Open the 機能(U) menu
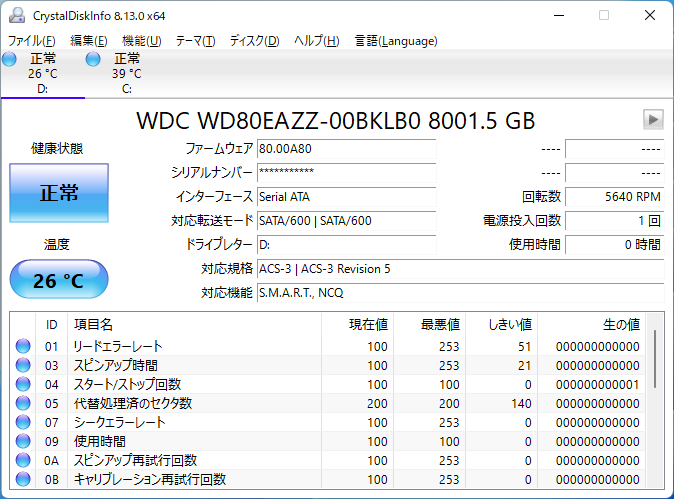 141,41
